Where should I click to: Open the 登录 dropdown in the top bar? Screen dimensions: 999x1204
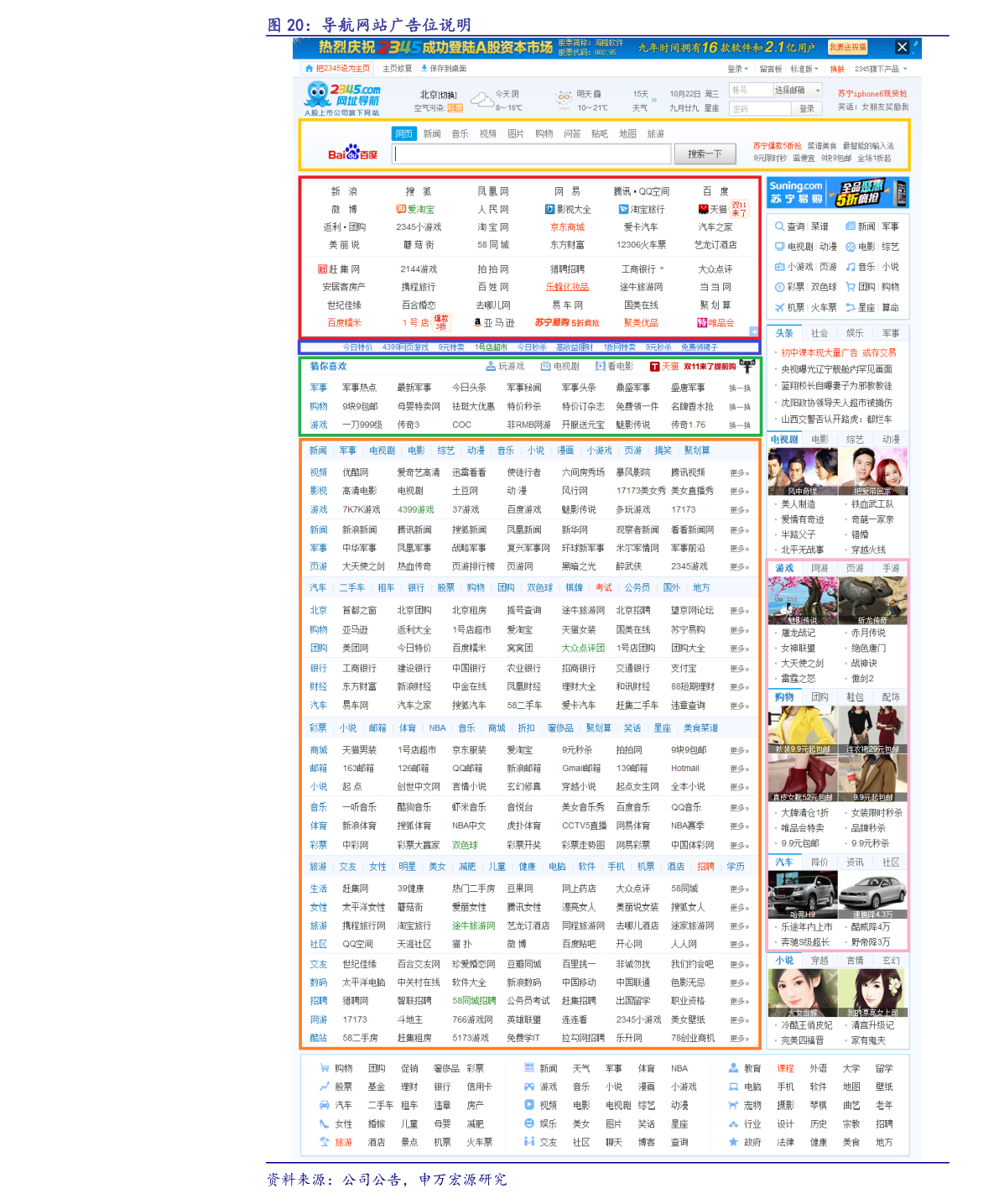coord(738,69)
